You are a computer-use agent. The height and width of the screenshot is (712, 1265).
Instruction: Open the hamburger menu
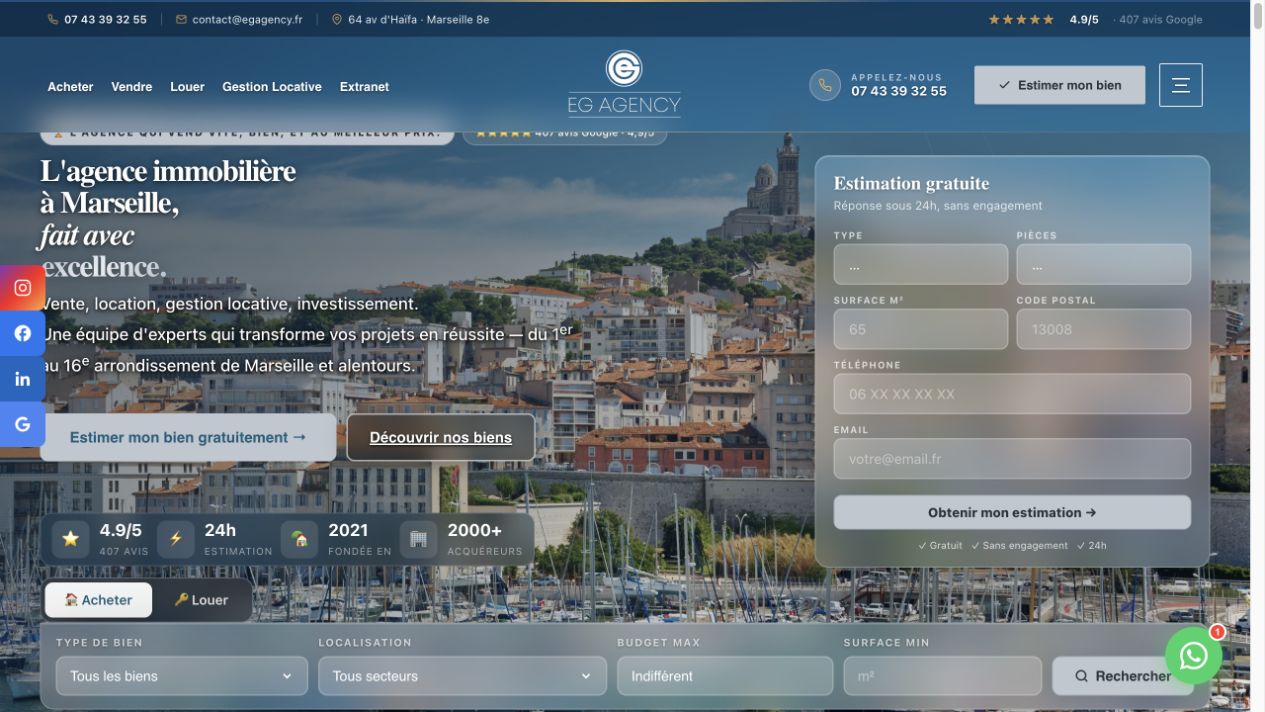(1180, 85)
